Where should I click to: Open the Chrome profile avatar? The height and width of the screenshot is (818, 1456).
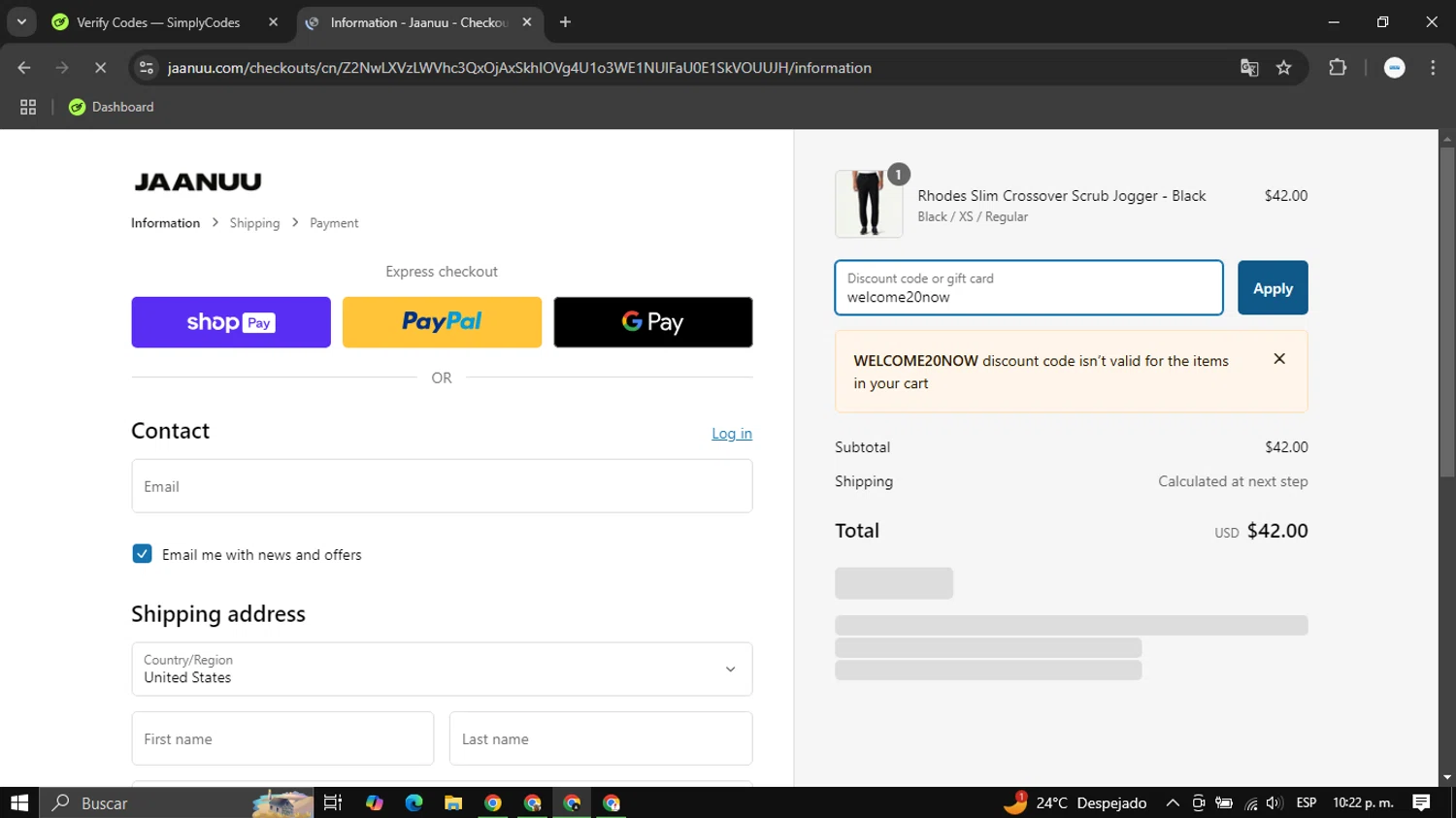[x=1395, y=68]
